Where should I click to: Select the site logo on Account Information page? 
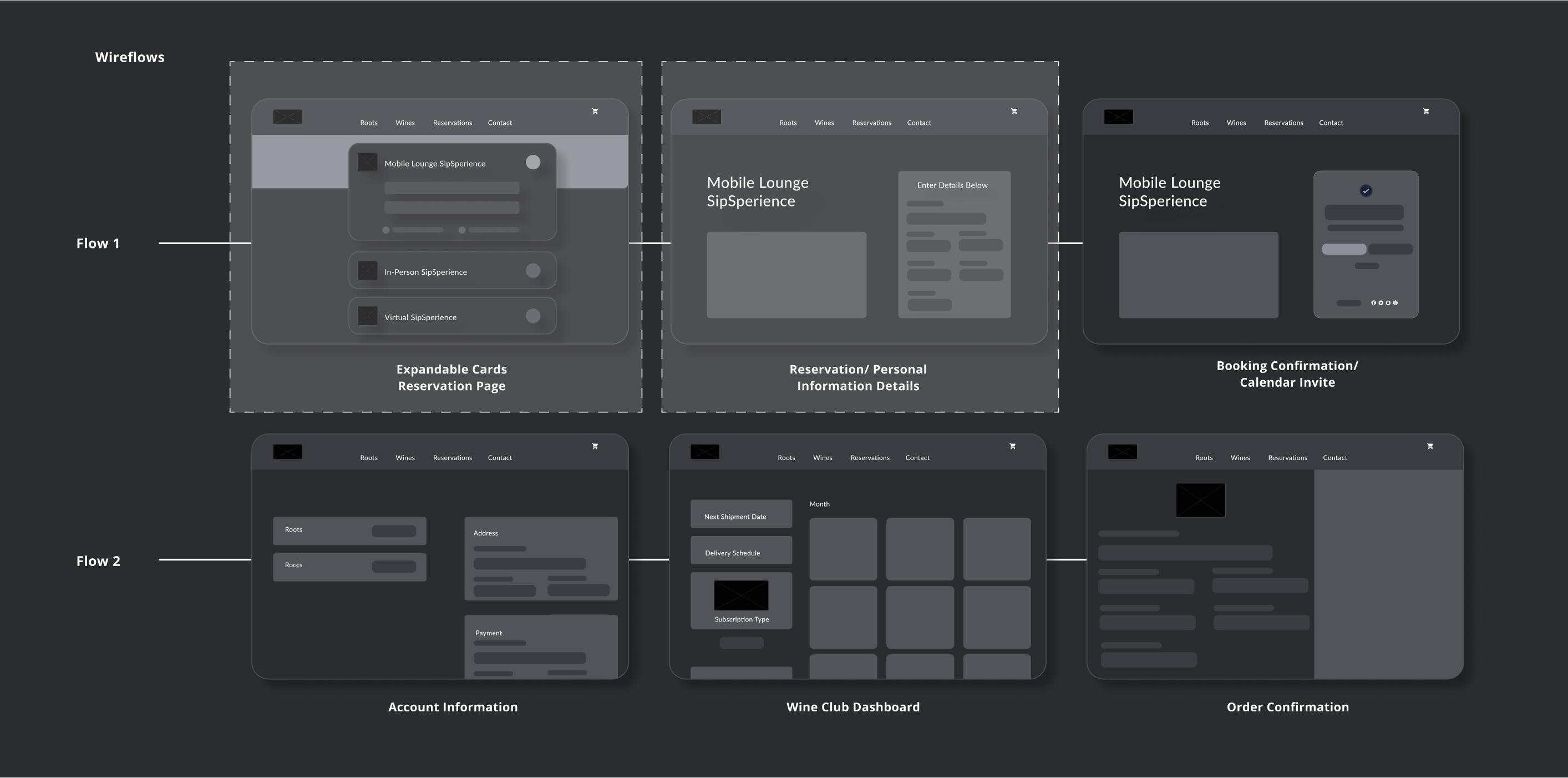pos(288,452)
